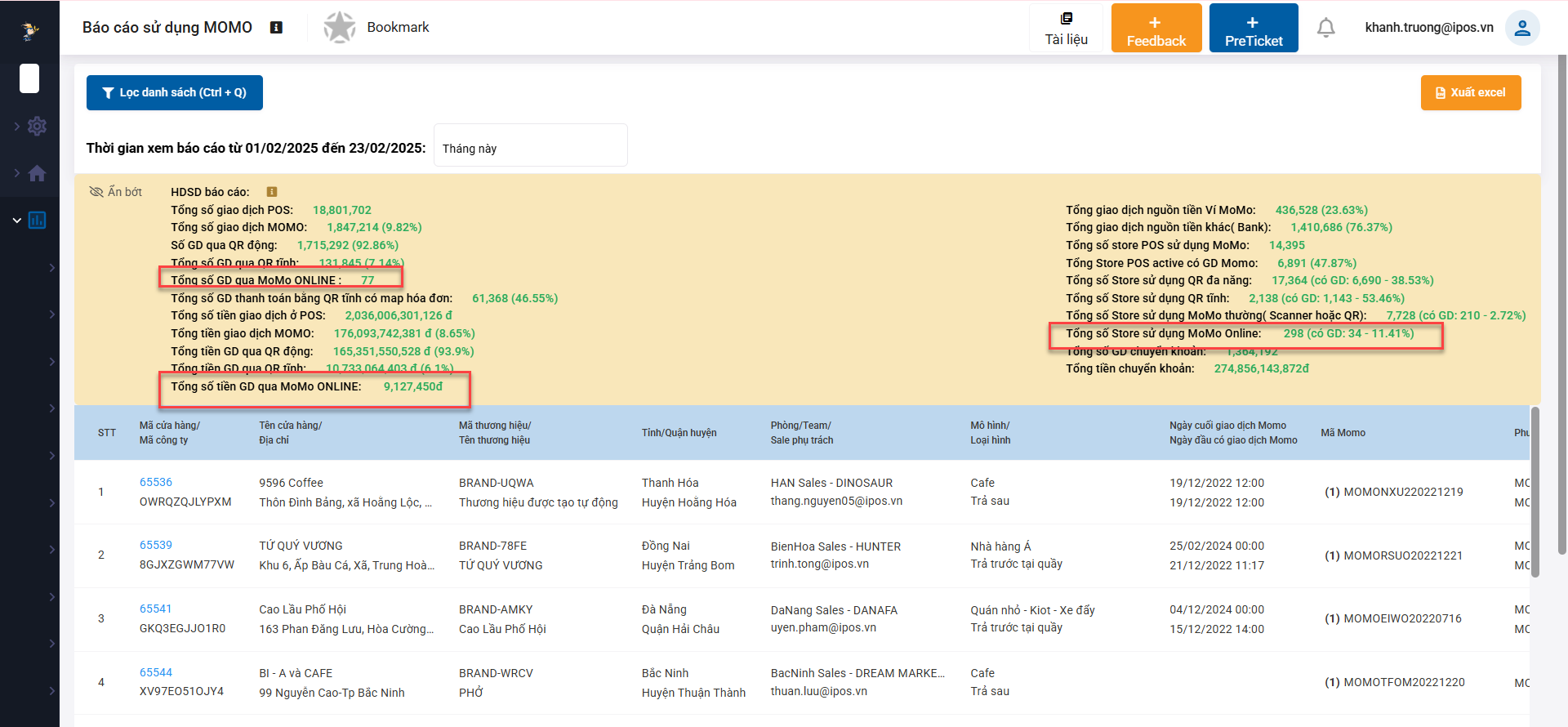
Task: Click brand code BRAND-UQWA
Action: (x=496, y=483)
